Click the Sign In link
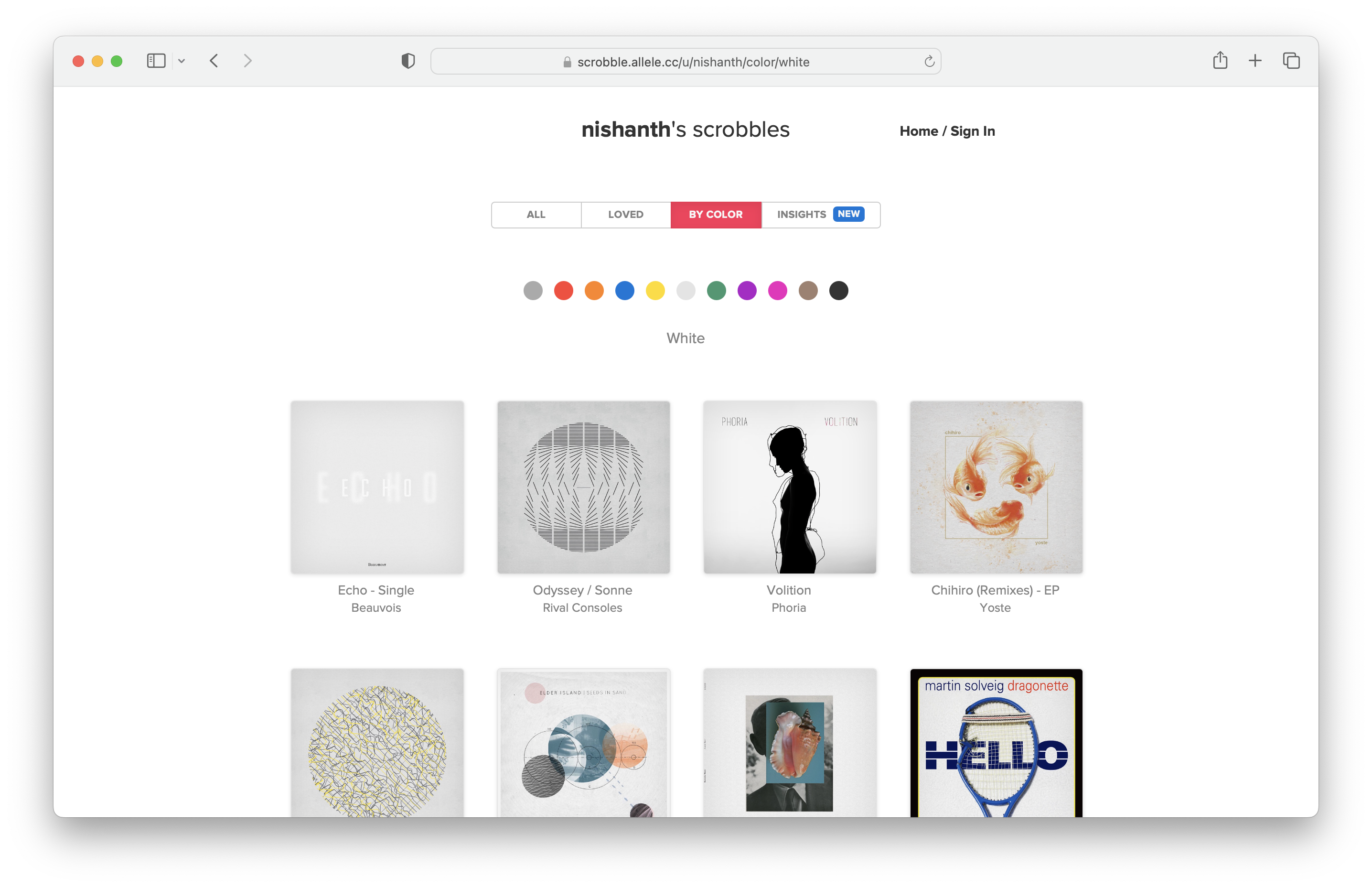Viewport: 1372px width, 888px height. 973,131
